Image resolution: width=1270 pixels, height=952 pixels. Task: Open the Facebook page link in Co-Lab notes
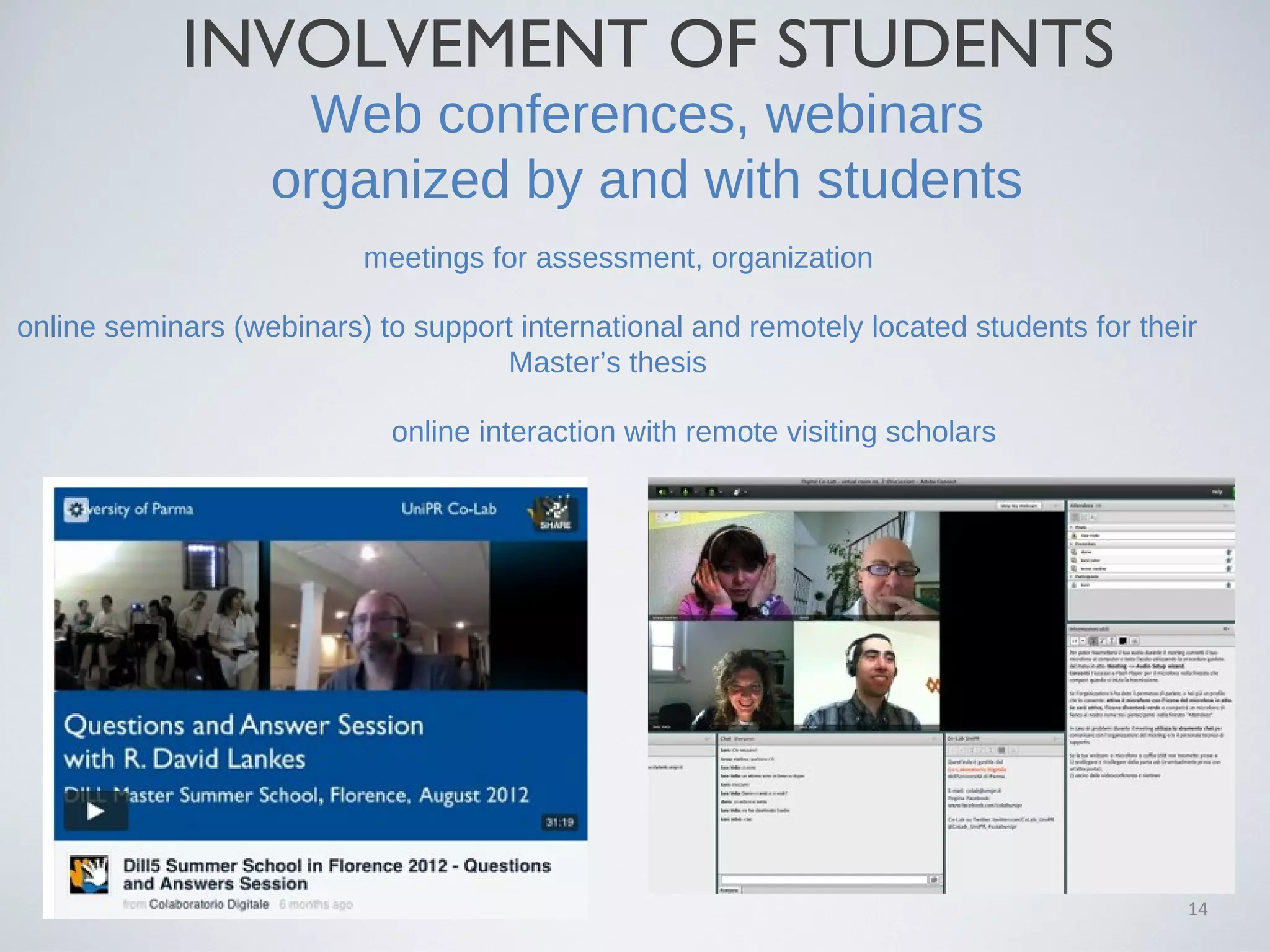click(985, 805)
